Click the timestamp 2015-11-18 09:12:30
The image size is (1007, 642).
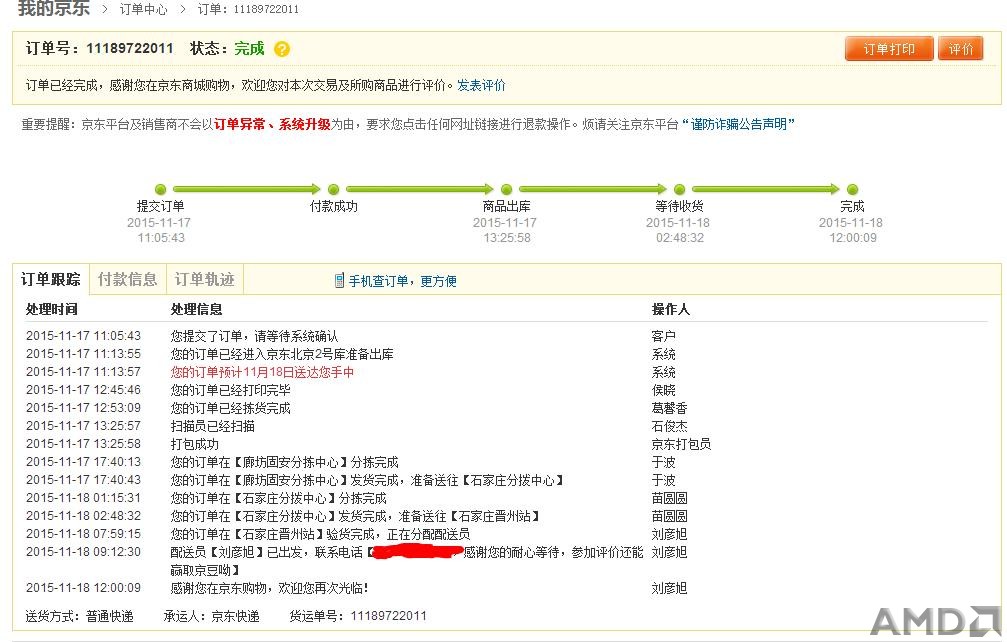pyautogui.click(x=83, y=551)
